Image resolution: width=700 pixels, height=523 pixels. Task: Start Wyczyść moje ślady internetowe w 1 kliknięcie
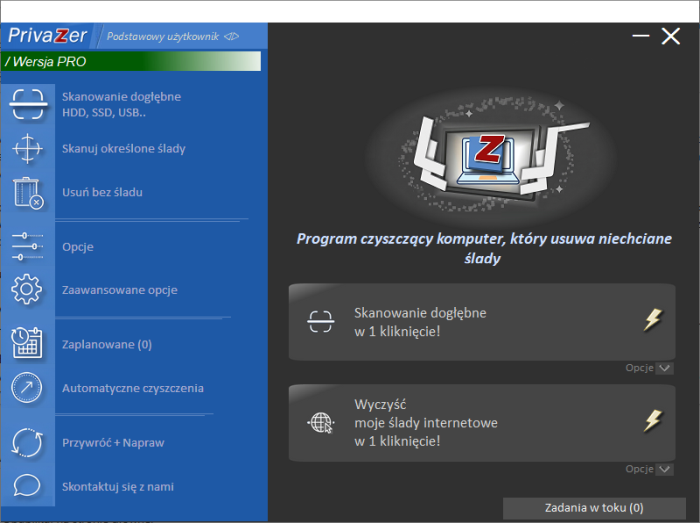(x=482, y=423)
